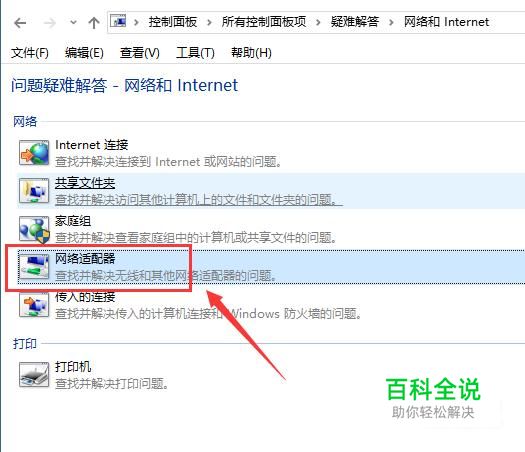Click 网络和 Internet breadcrumb item

click(446, 22)
